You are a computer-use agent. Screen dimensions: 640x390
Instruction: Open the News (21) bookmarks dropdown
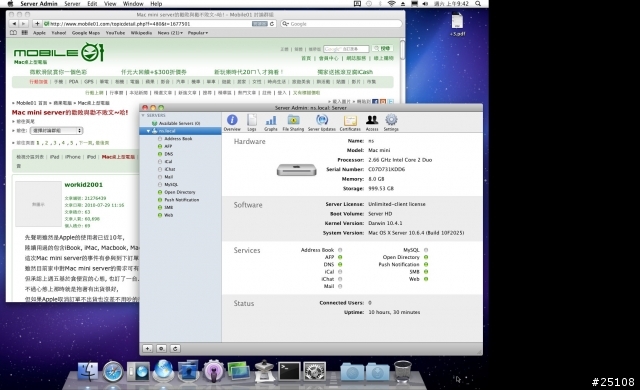tap(170, 33)
